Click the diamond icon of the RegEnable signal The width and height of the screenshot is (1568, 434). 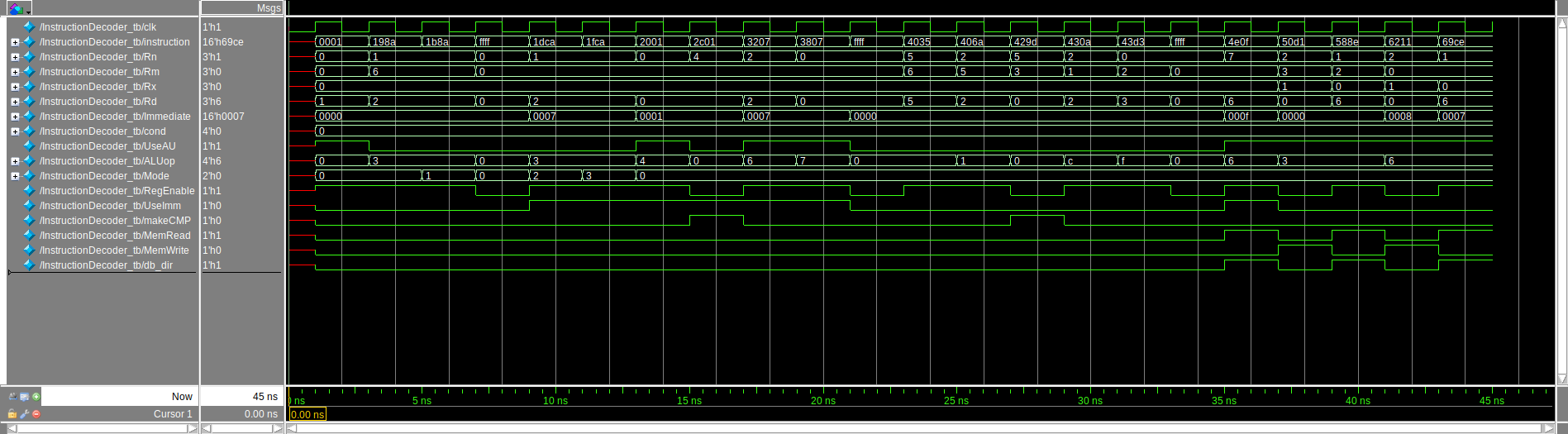coord(29,191)
